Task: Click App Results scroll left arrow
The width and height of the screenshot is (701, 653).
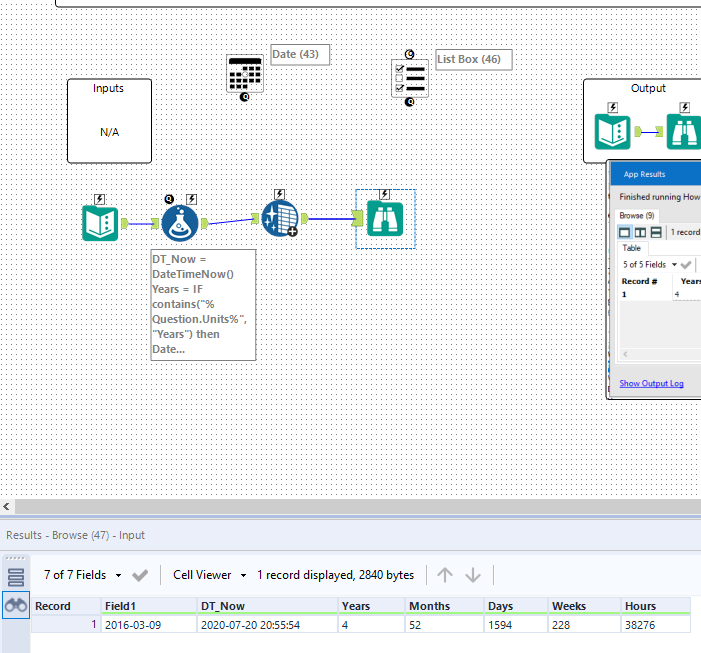Action: [625, 354]
